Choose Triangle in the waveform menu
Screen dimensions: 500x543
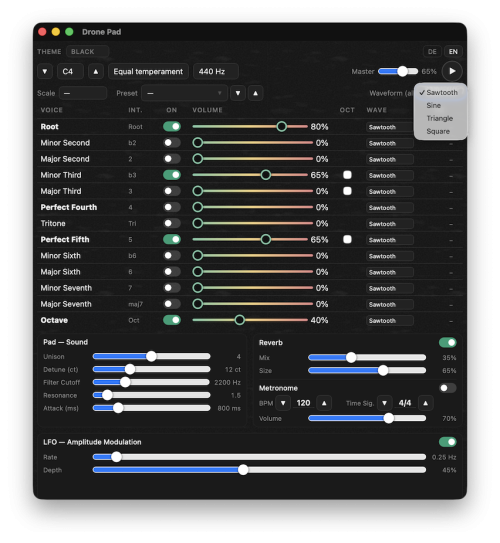click(440, 118)
